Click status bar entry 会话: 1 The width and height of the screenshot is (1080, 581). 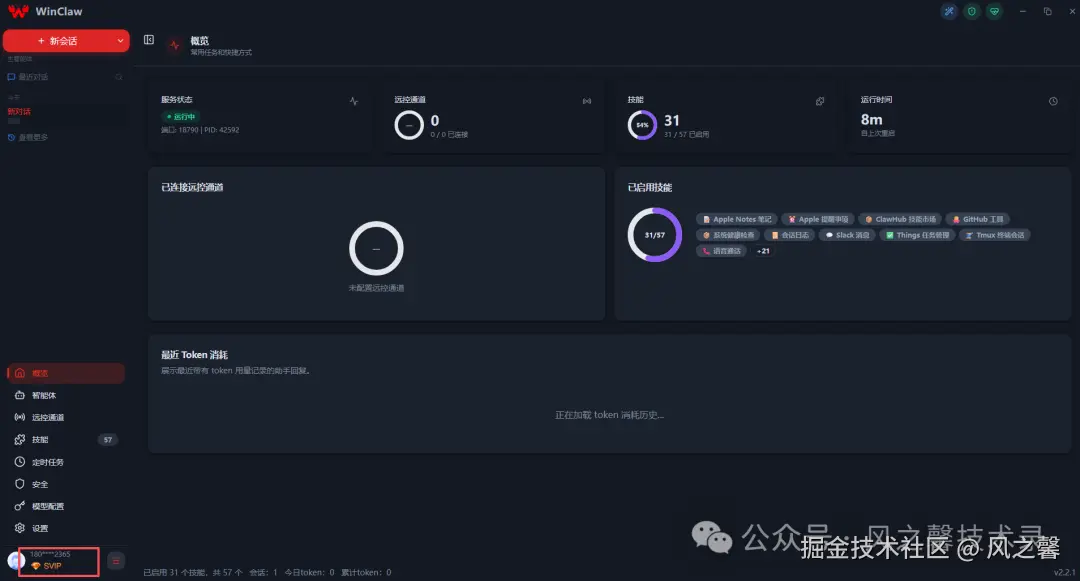pyautogui.click(x=263, y=573)
